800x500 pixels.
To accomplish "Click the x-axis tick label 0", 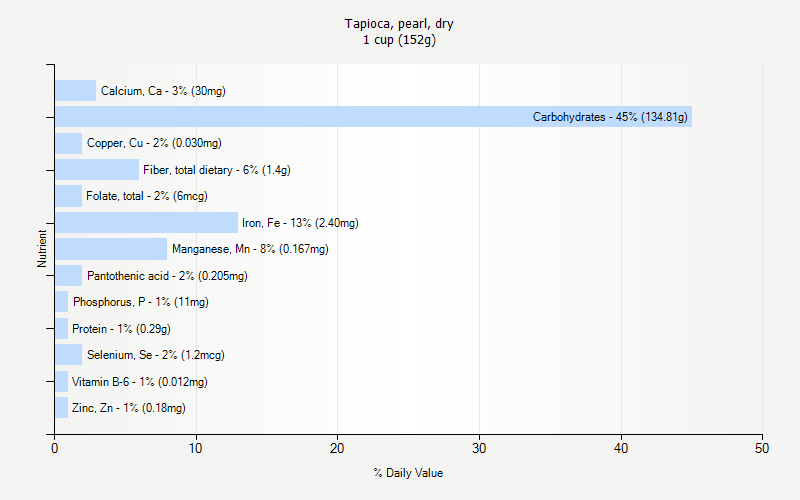I will (55, 448).
